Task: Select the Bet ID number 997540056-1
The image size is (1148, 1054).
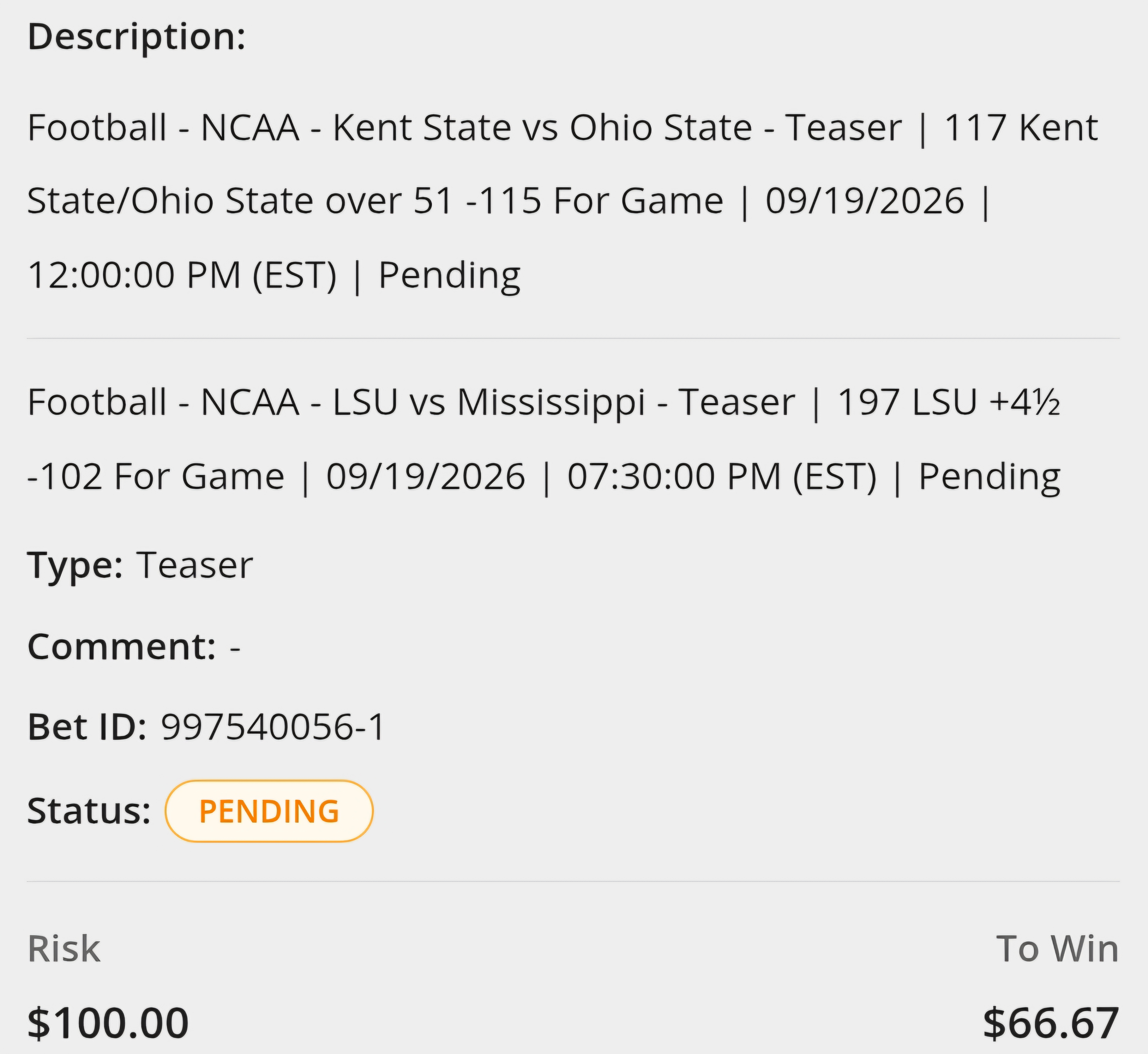Action: pos(273,727)
